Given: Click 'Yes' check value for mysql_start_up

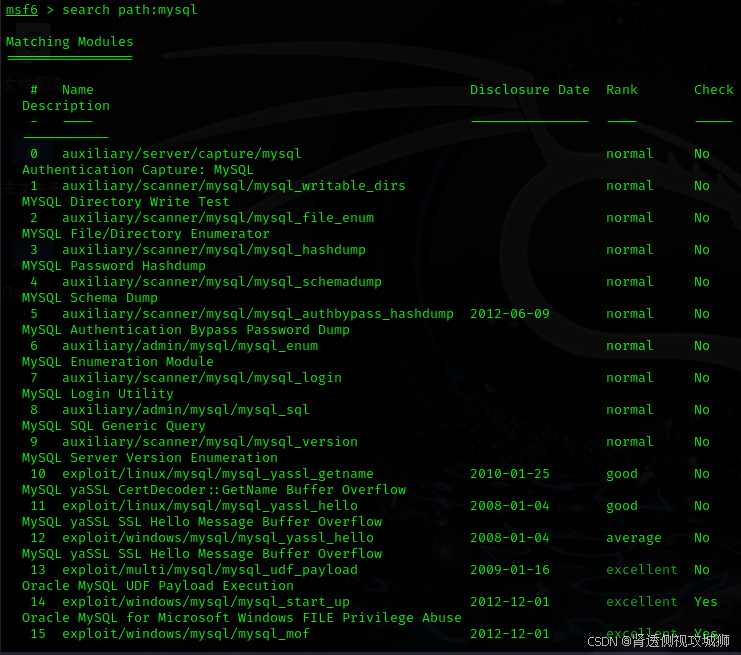Looking at the screenshot, I should 706,602.
